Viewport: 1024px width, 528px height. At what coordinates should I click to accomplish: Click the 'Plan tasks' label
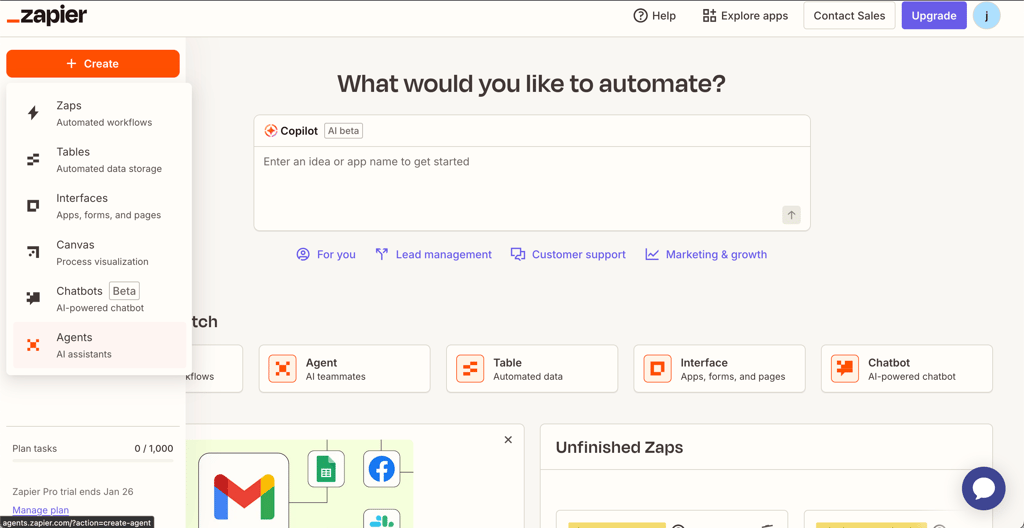click(35, 448)
